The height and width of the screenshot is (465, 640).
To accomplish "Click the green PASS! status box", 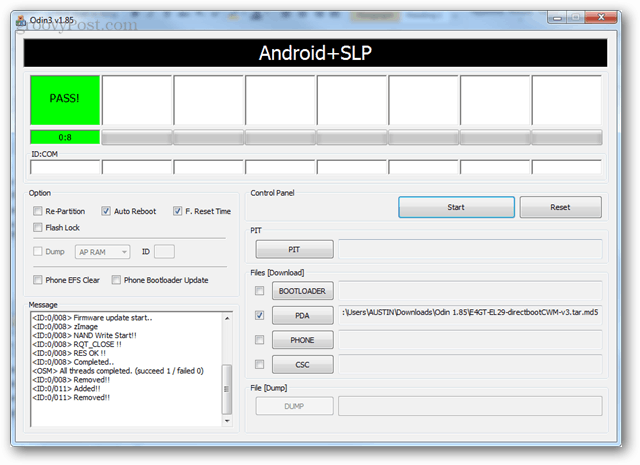I will point(65,100).
